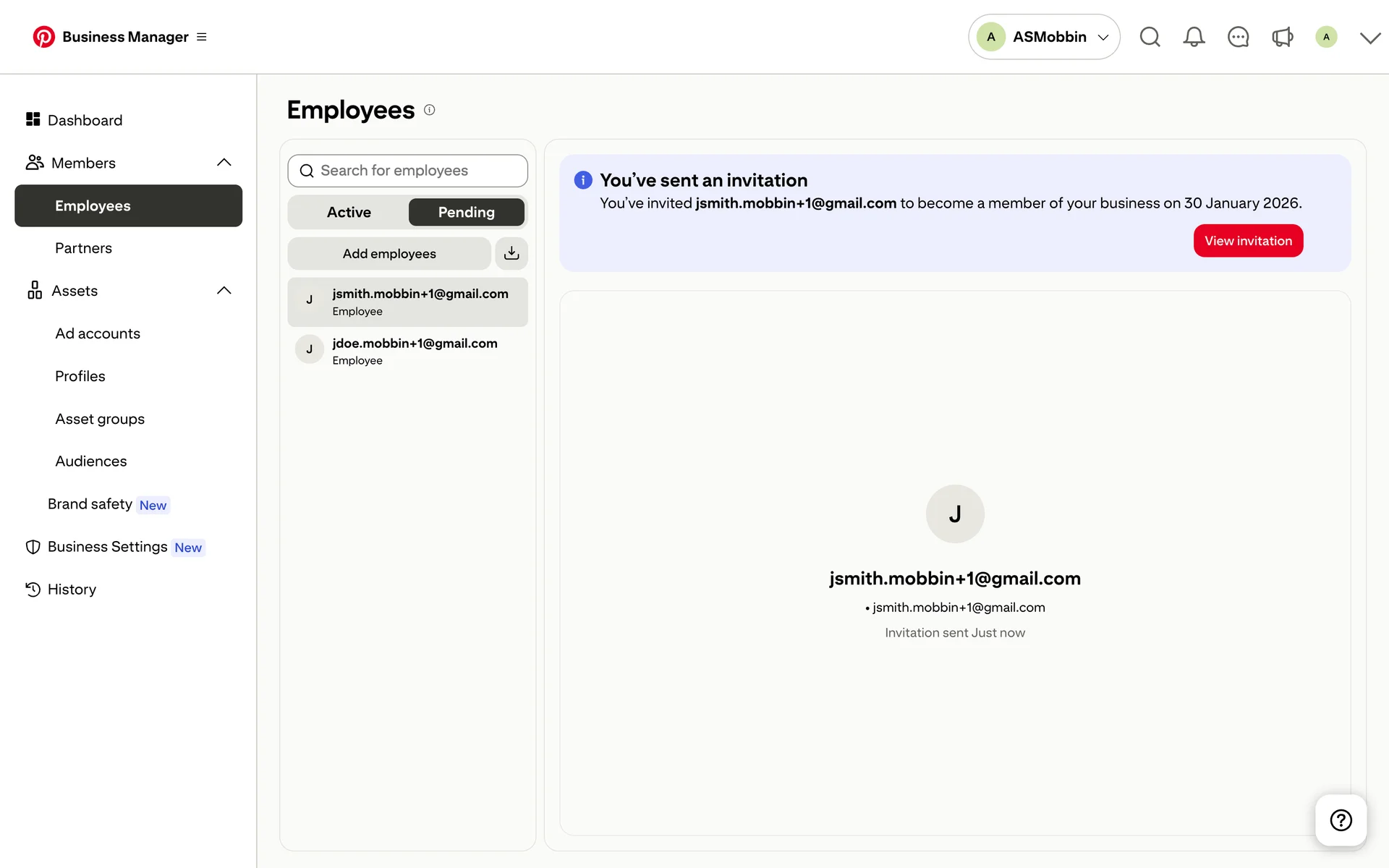This screenshot has height=868, width=1389.
Task: Collapse the Assets section
Action: click(x=224, y=291)
